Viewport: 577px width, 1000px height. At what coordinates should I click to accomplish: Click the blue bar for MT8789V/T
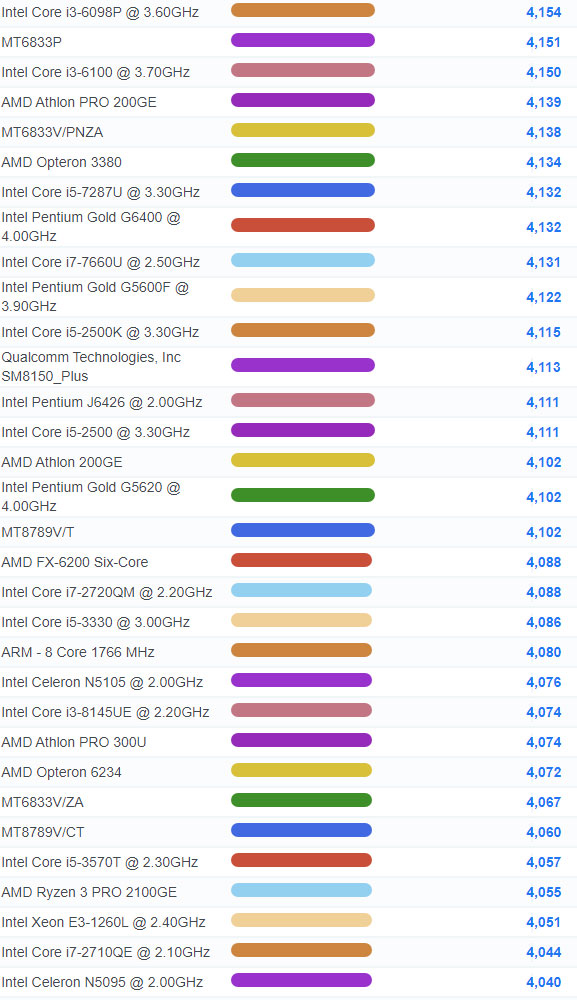303,530
